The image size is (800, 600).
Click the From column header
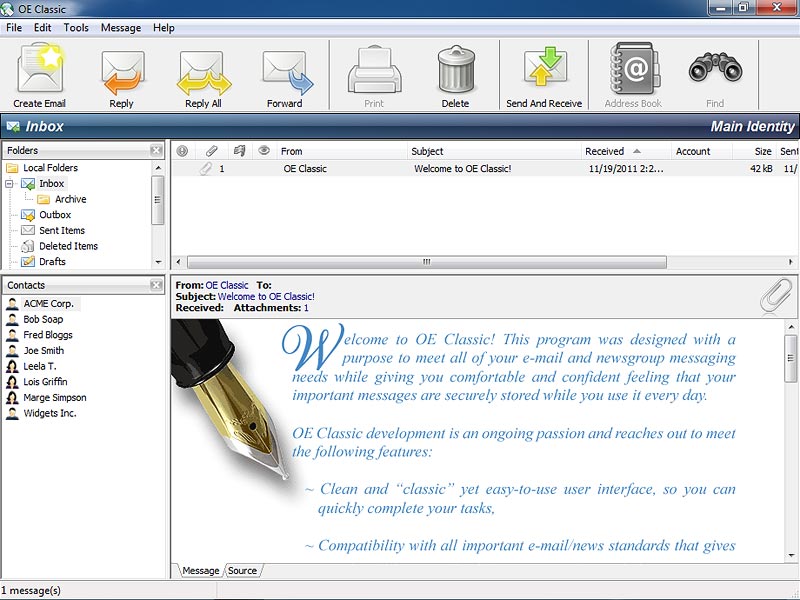(341, 151)
